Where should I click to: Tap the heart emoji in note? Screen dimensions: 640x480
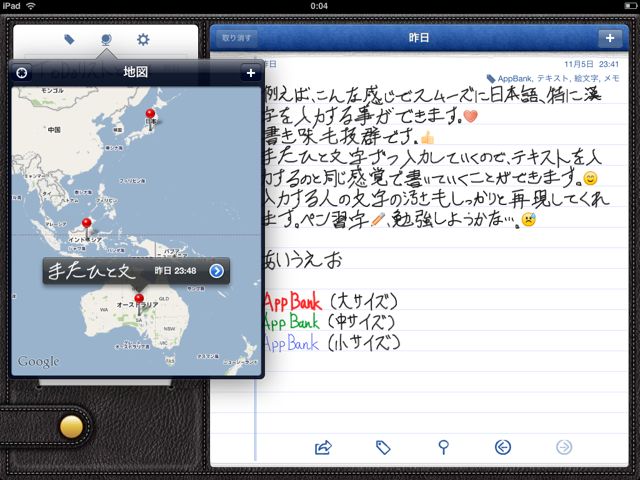click(470, 116)
